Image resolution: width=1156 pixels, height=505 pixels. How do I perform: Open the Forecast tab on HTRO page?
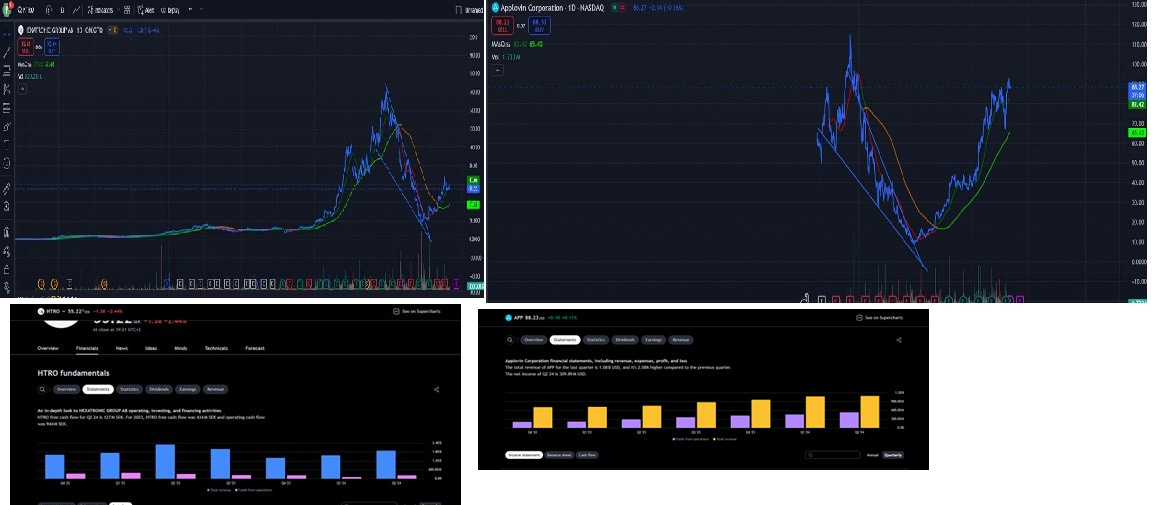[x=254, y=348]
